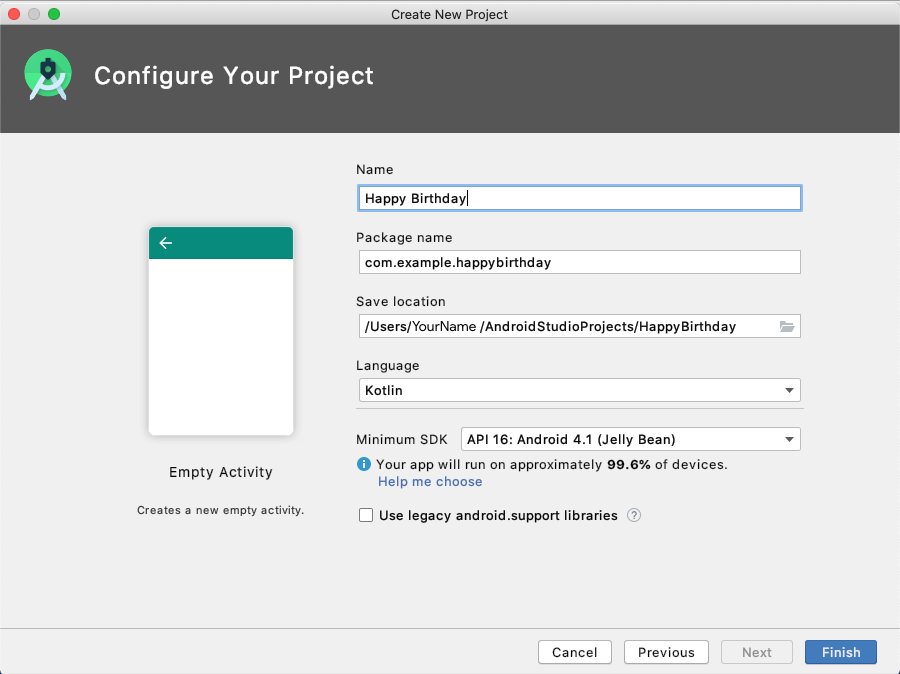Click the back arrow in the activity preview
The height and width of the screenshot is (674, 900).
click(x=166, y=243)
